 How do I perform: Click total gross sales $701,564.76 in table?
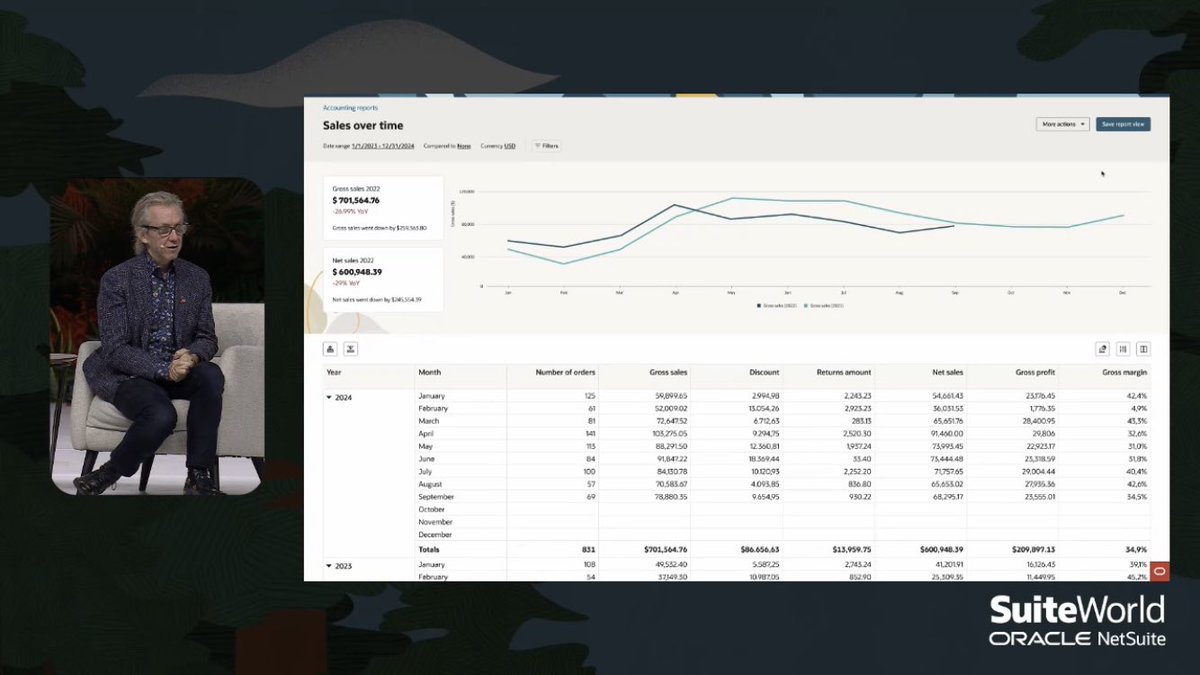coord(664,549)
